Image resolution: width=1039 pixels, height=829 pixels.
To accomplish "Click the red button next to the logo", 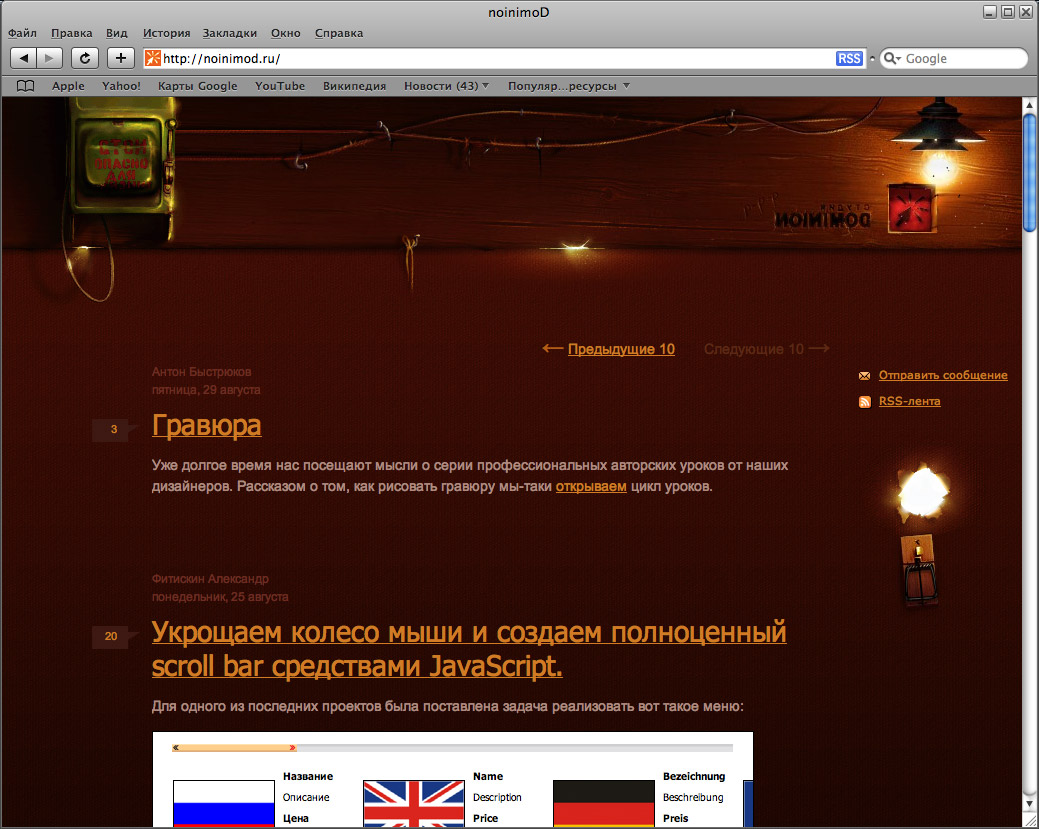I will (x=911, y=207).
